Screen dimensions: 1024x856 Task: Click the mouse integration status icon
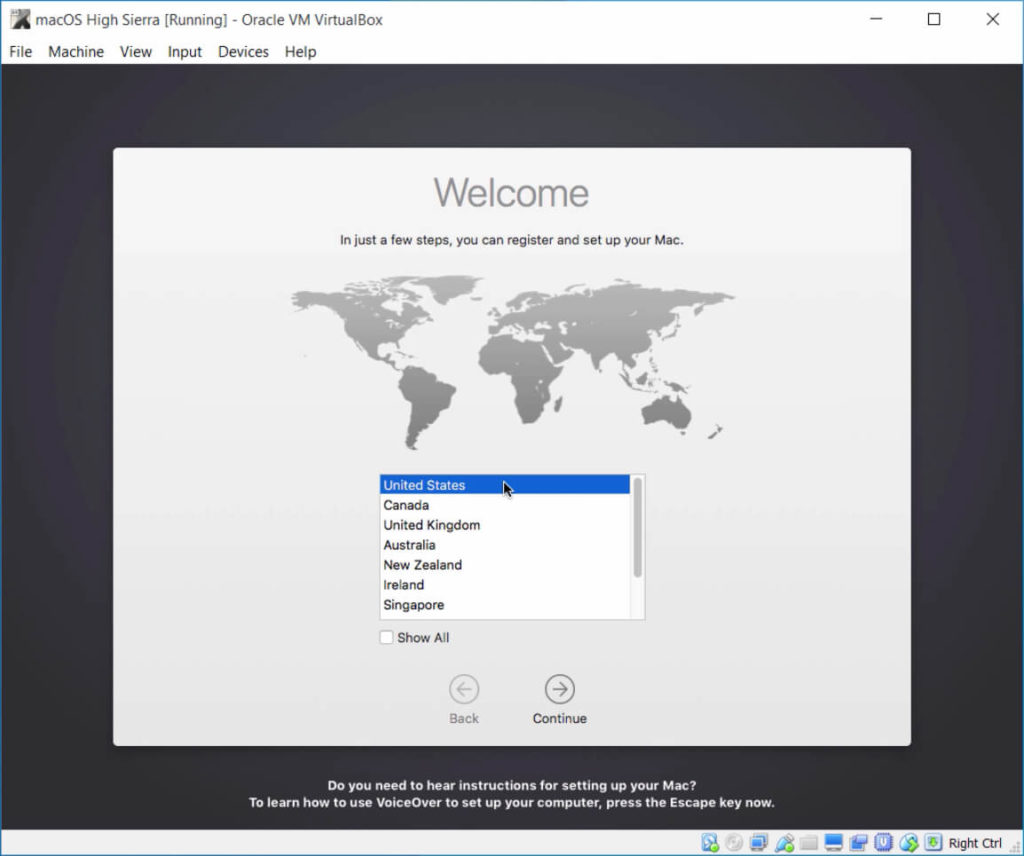coord(909,843)
